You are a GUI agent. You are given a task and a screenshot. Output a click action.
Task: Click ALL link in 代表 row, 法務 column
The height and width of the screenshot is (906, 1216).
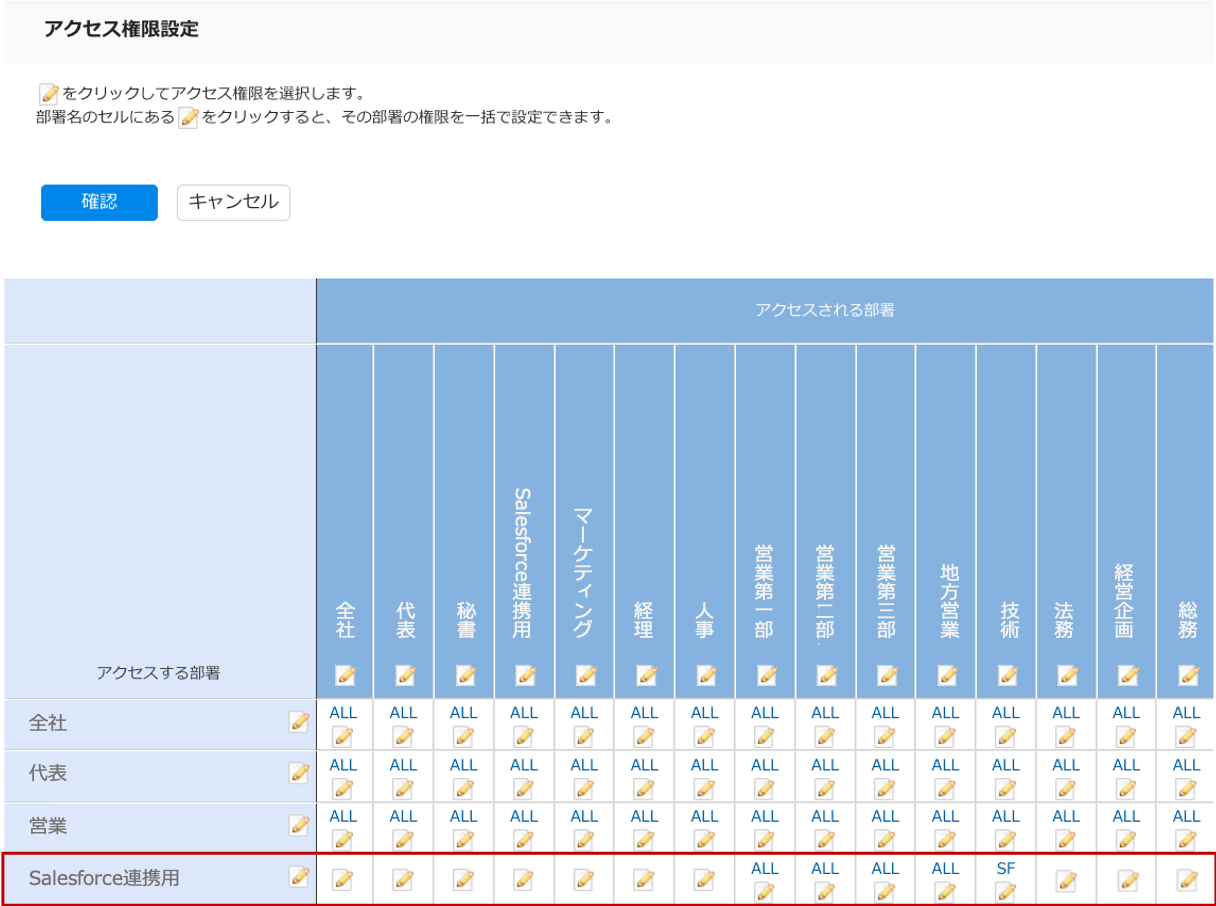coord(1066,765)
